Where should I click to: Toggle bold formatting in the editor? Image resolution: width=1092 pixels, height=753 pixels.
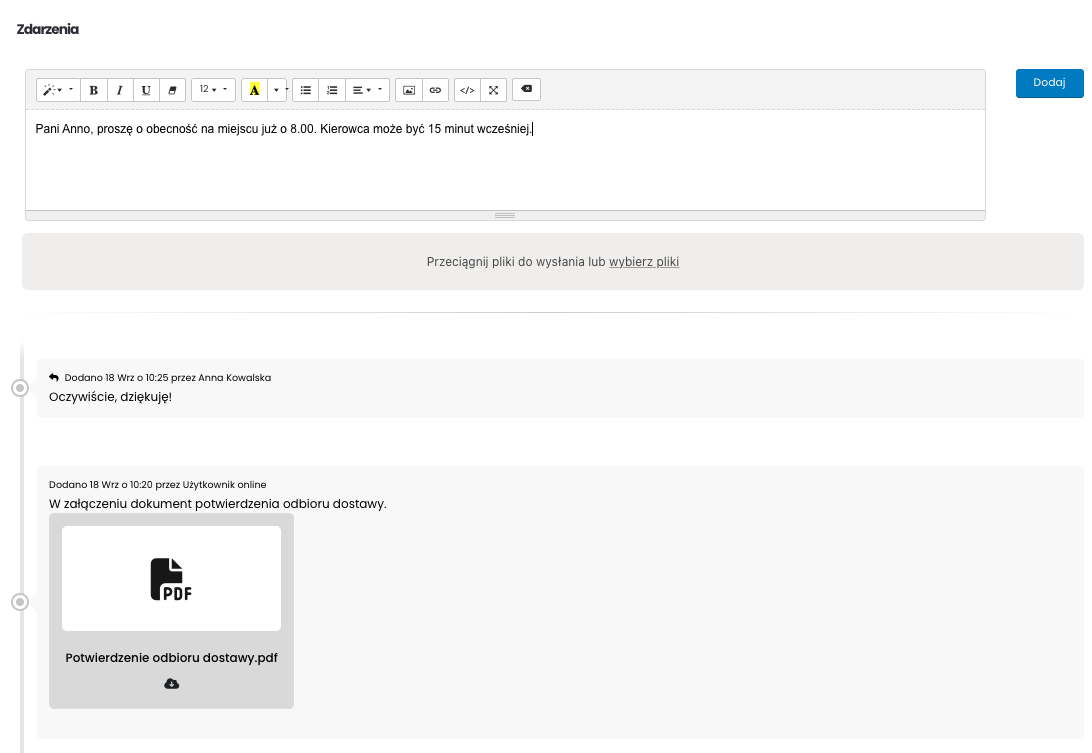tap(94, 90)
